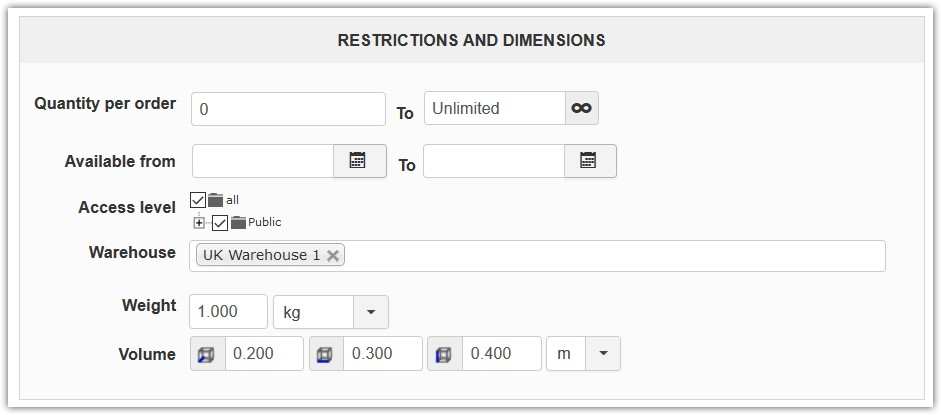
Task: Open the Available to end date calendar
Action: point(589,160)
